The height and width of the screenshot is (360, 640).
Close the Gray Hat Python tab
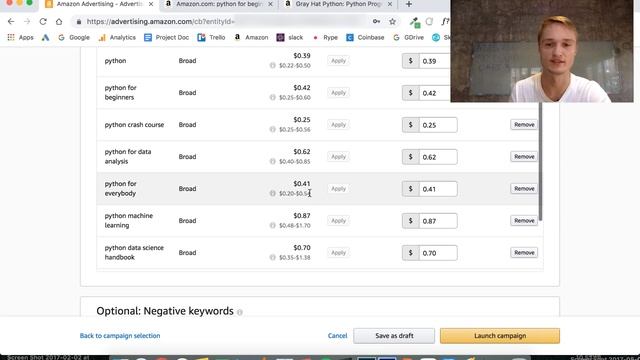390,4
